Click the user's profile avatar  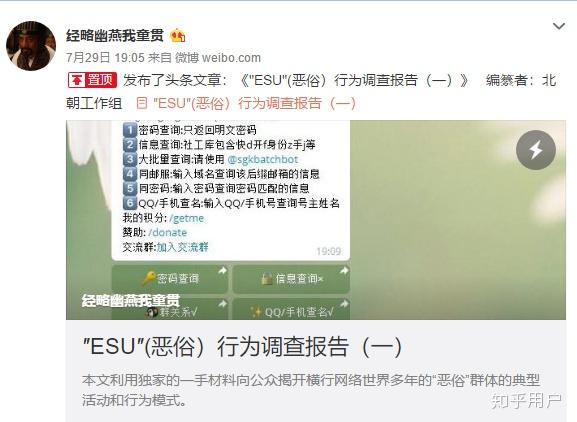31,46
